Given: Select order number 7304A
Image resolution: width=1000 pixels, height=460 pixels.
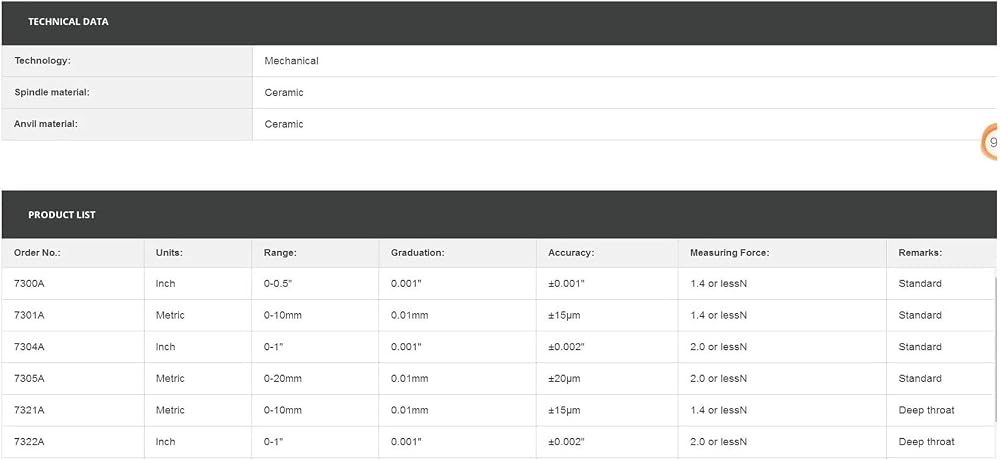Looking at the screenshot, I should click(29, 347).
